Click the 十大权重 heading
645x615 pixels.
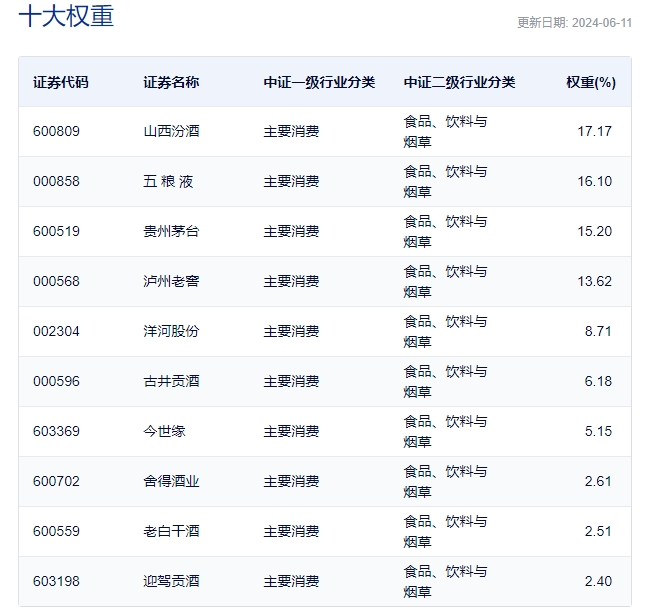click(x=66, y=16)
